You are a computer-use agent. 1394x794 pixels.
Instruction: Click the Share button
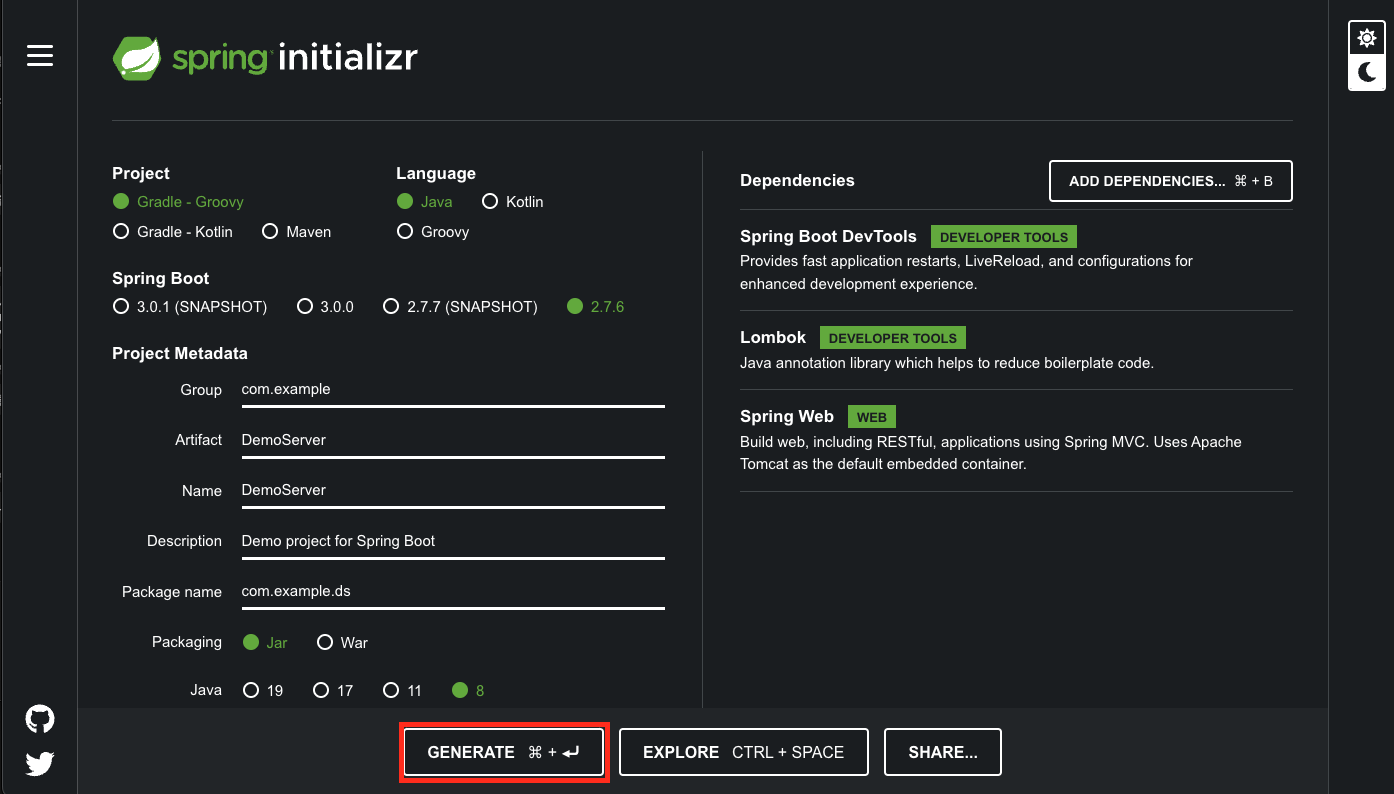point(943,752)
